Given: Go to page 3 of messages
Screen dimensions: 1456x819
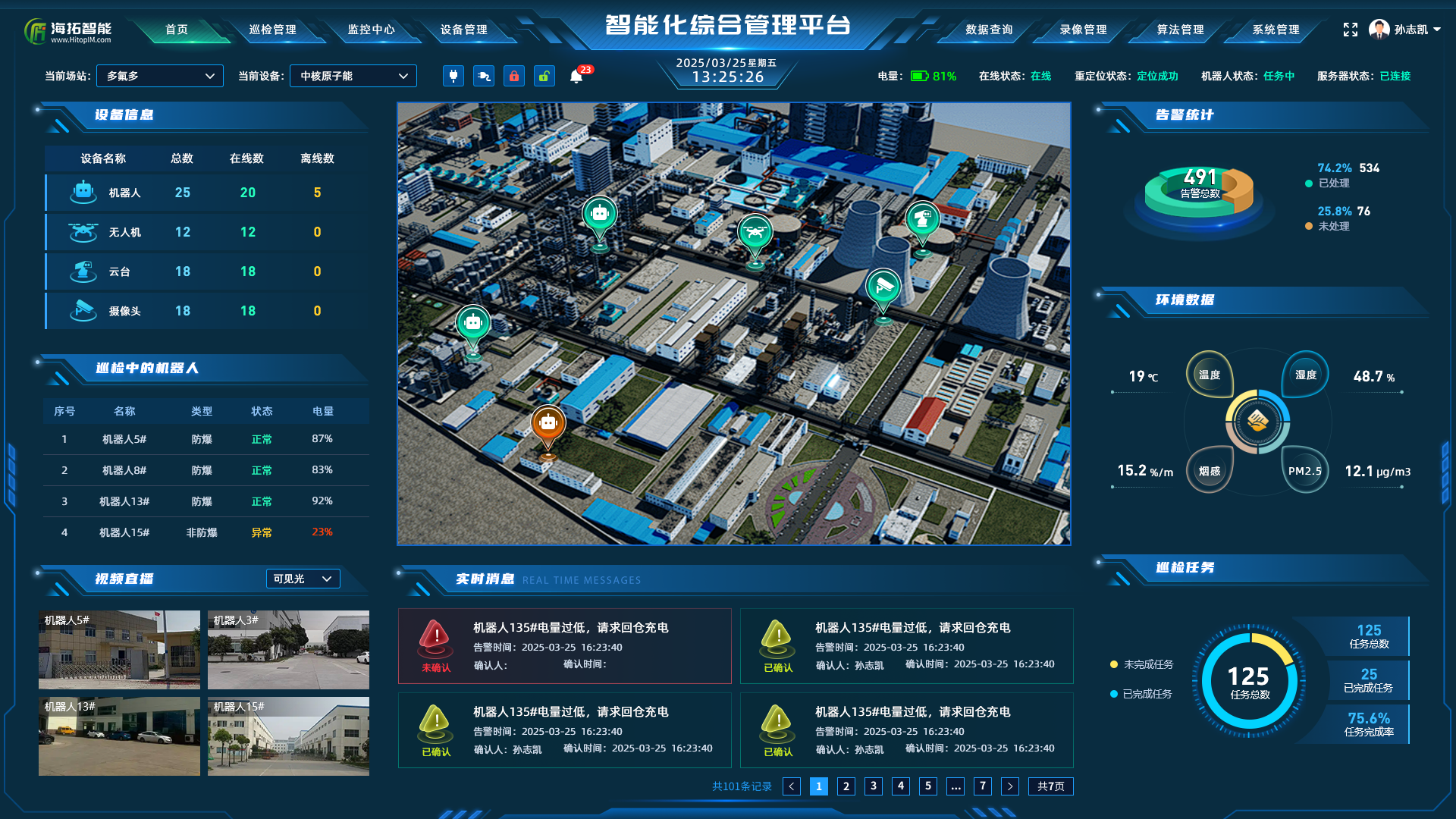Looking at the screenshot, I should point(874,786).
